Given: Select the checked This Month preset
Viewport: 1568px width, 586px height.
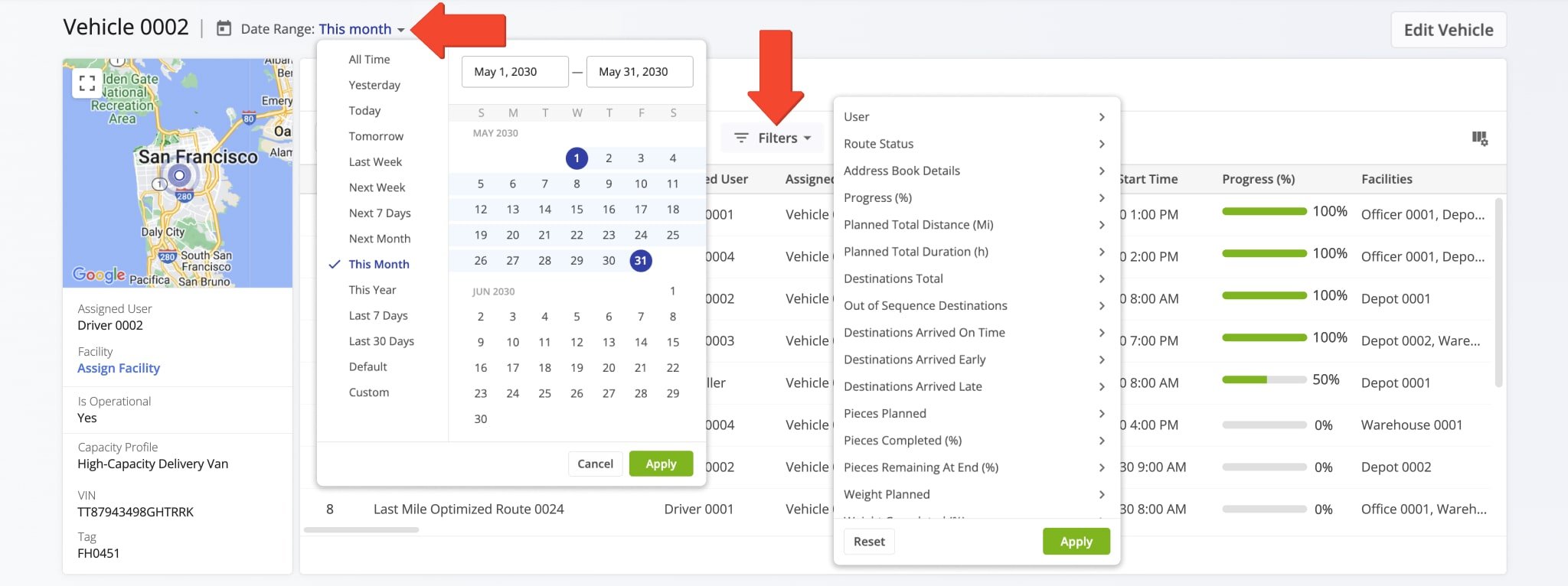Looking at the screenshot, I should tap(379, 264).
